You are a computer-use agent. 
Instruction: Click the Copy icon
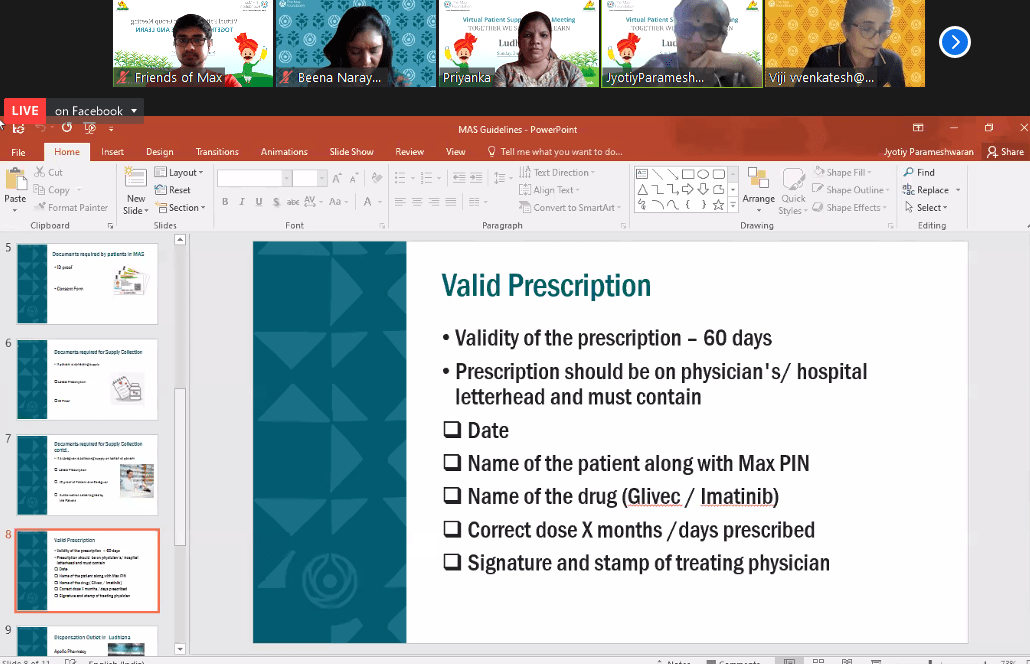(39, 190)
